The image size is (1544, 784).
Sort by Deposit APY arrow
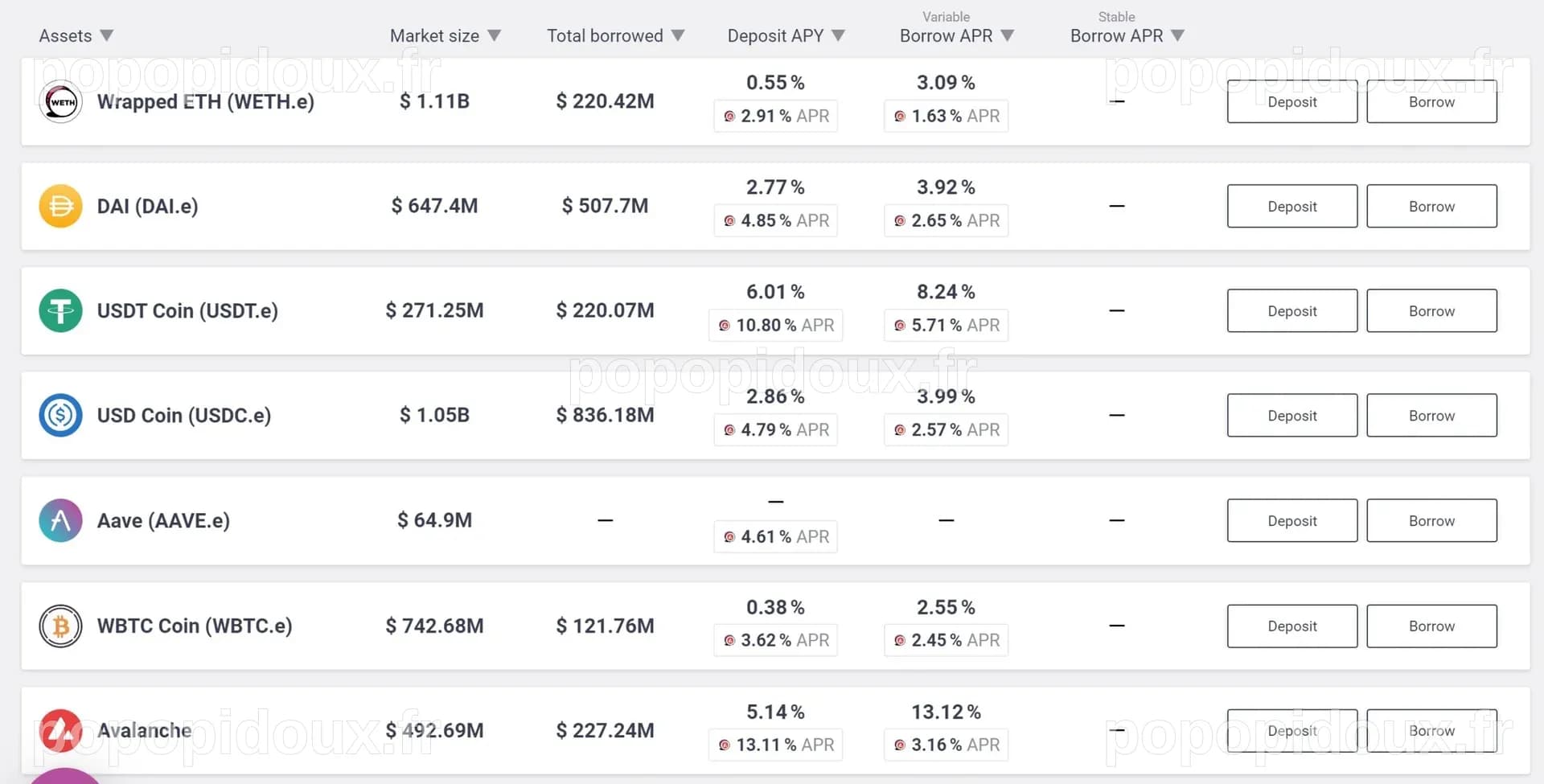(839, 35)
